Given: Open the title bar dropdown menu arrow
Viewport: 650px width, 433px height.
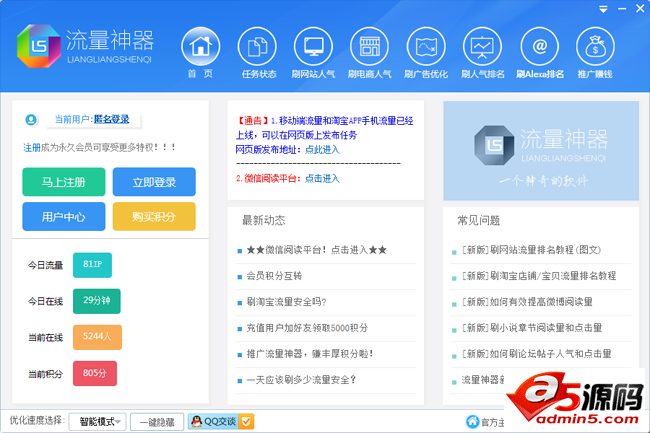Looking at the screenshot, I should [x=603, y=9].
